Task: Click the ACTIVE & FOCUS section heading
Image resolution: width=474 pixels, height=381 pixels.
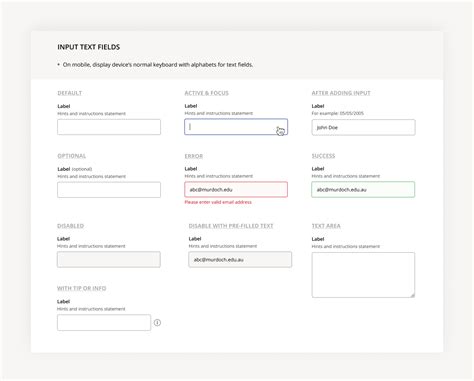Action: [207, 93]
